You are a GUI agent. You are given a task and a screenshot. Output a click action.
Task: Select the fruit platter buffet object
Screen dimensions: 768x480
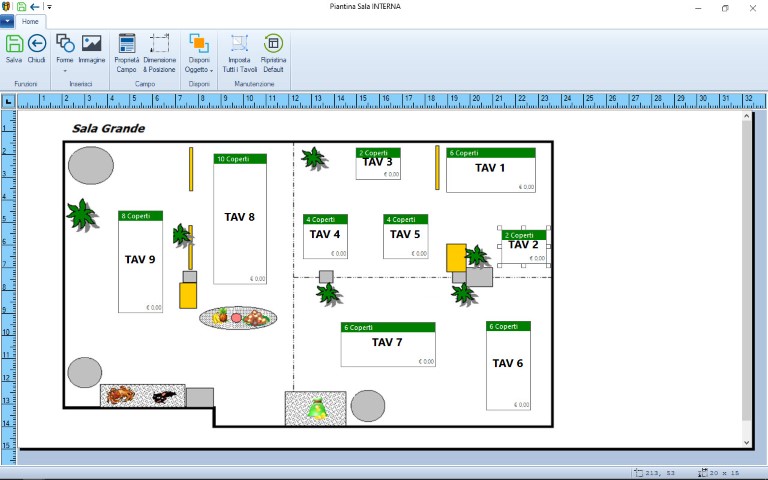tap(238, 318)
